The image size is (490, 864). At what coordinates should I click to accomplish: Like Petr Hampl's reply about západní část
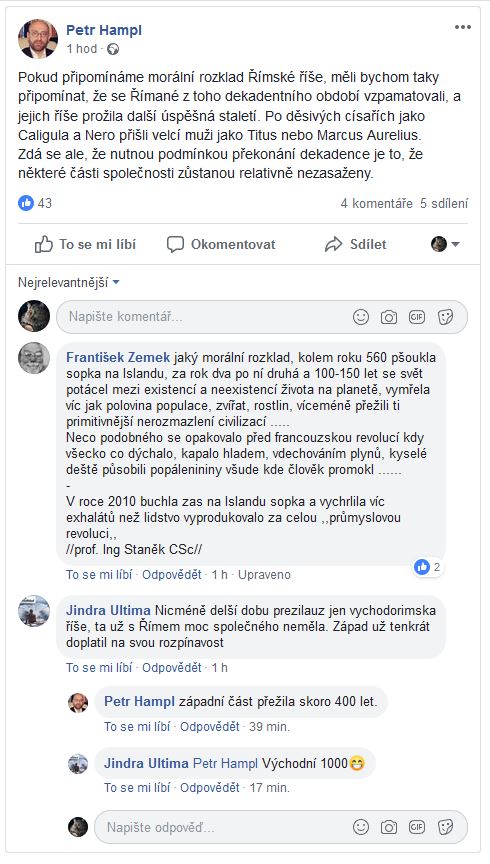(137, 726)
